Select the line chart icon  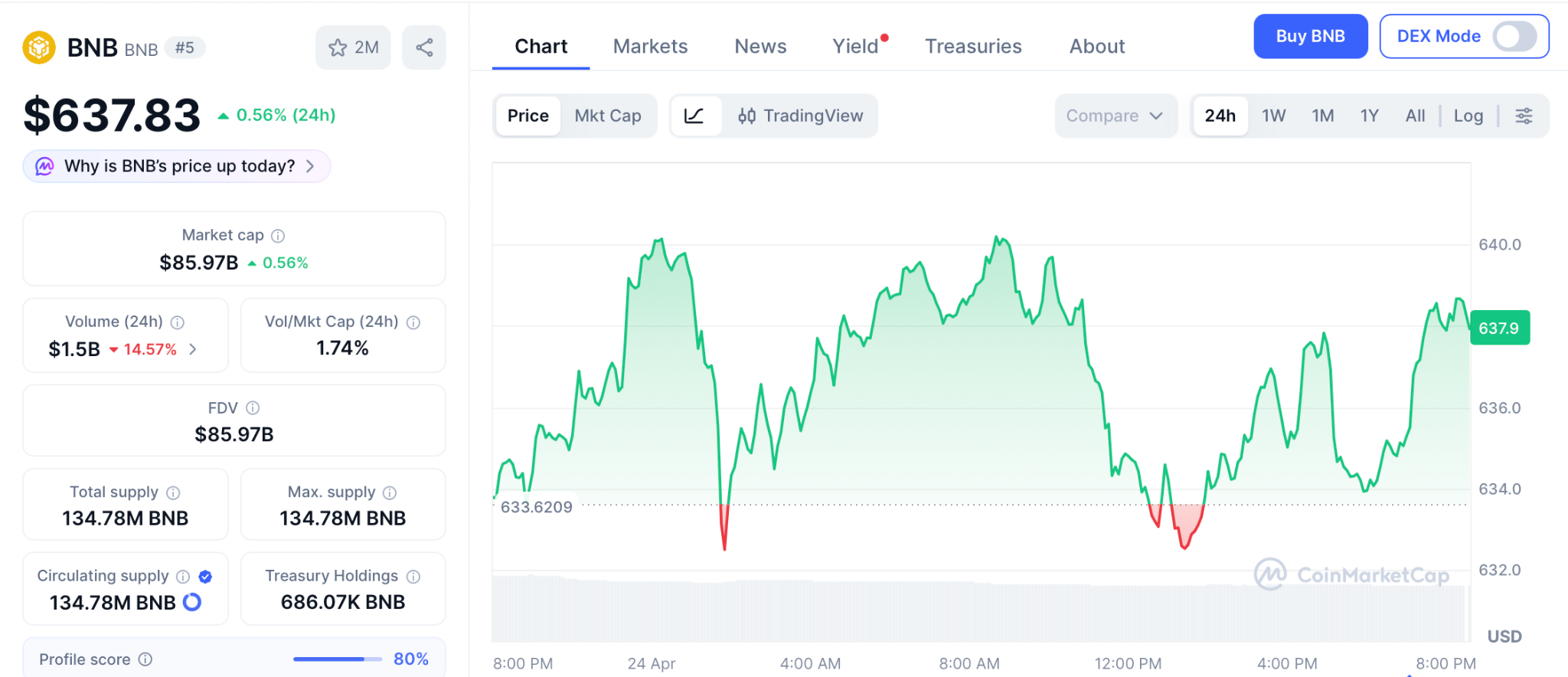click(x=694, y=116)
